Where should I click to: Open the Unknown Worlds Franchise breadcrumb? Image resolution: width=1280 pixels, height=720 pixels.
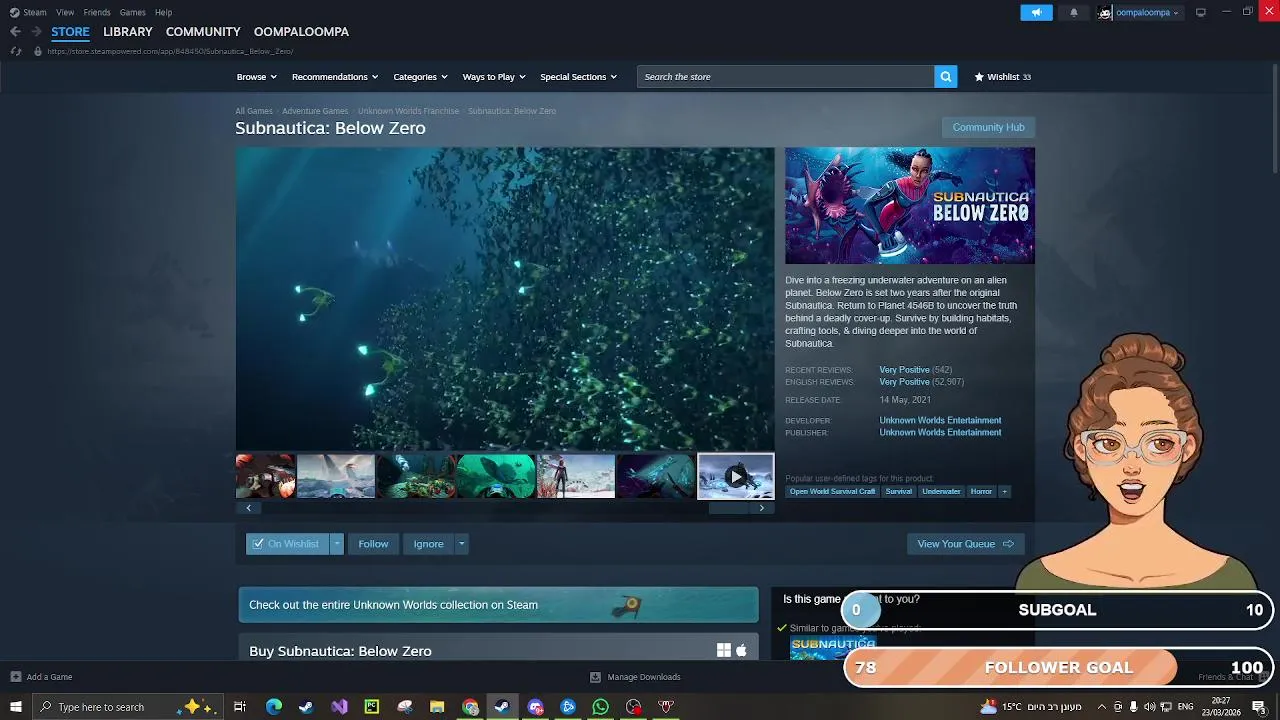pyautogui.click(x=408, y=111)
